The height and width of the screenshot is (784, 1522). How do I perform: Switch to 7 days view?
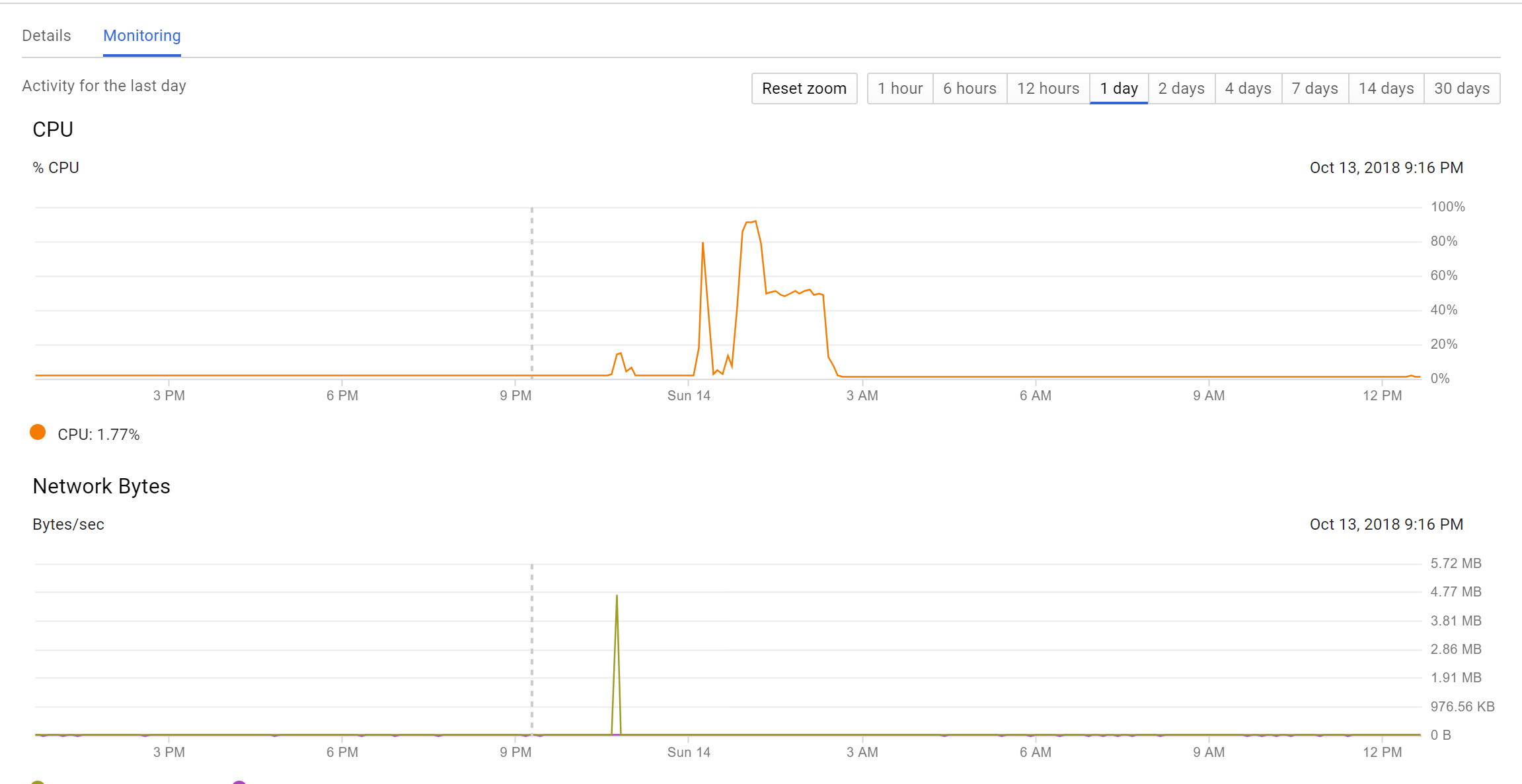click(1314, 89)
